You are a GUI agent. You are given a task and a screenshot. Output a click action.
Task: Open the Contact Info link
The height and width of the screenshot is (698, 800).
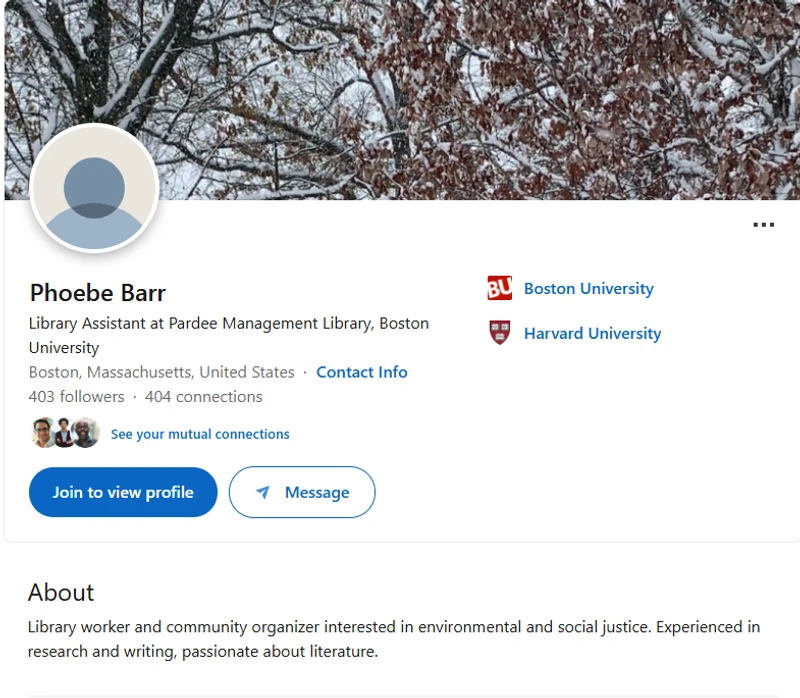tap(361, 372)
